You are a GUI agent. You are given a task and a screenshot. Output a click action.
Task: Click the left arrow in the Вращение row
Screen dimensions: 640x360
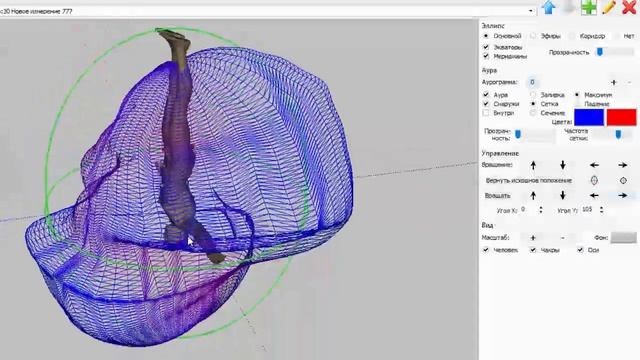point(594,165)
